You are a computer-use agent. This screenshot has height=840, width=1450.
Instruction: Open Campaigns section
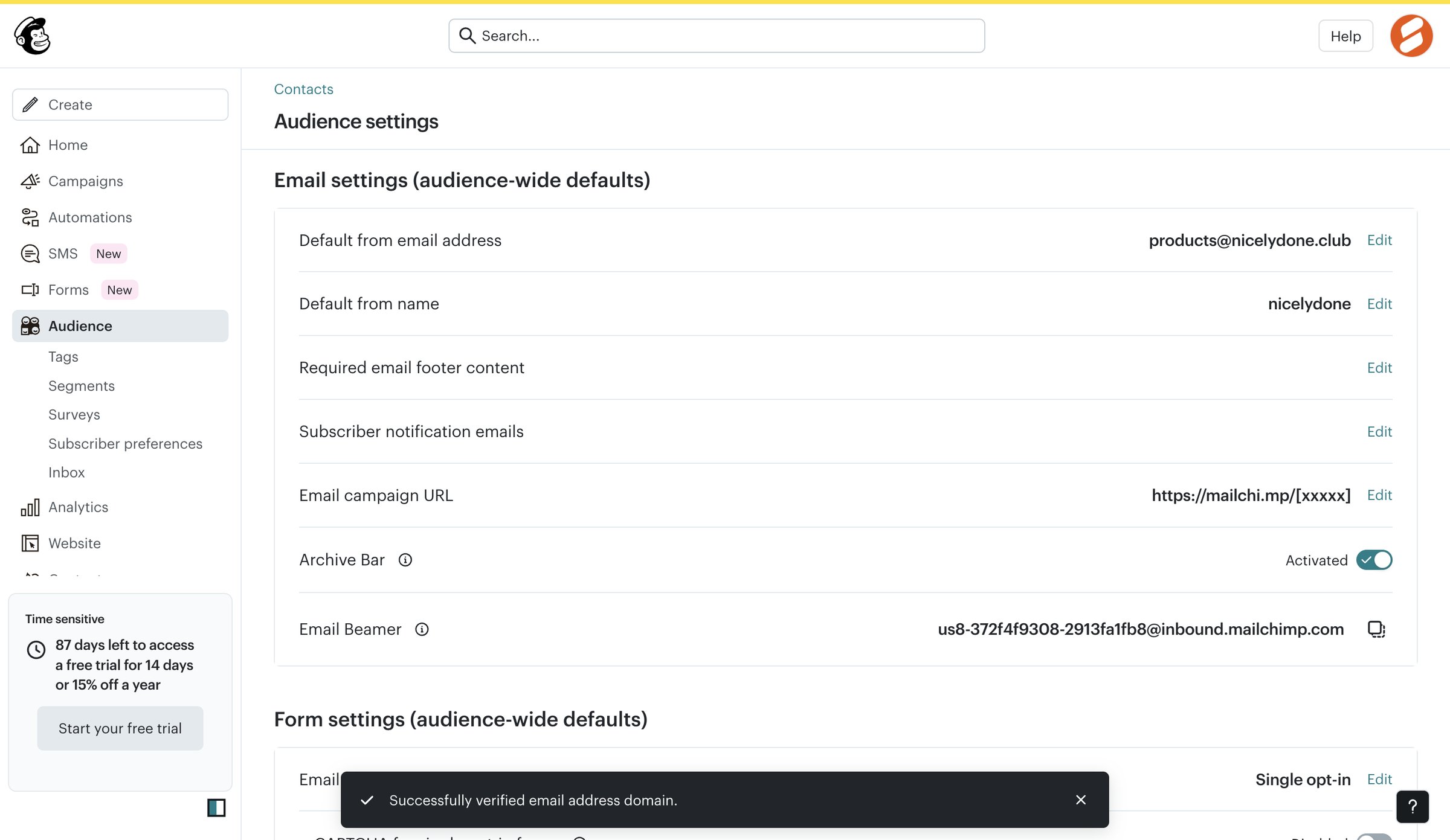[x=120, y=181]
